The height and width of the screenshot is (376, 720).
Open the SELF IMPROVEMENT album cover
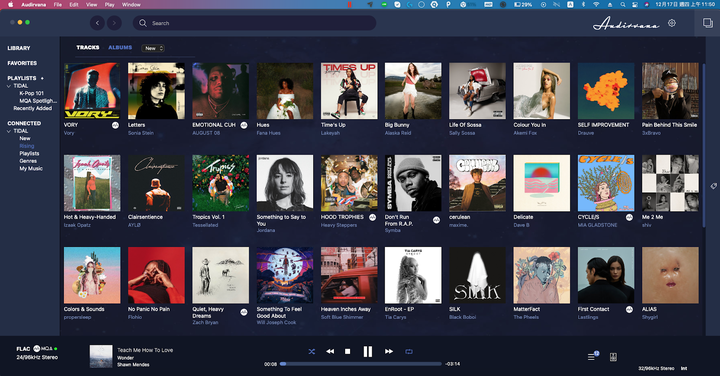click(x=606, y=91)
